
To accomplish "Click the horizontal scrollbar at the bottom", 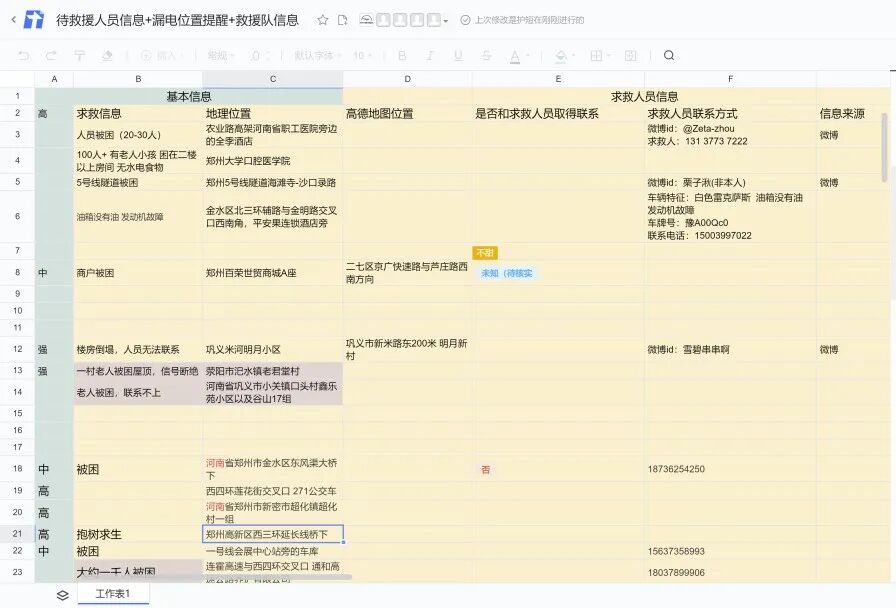I will tap(214, 577).
